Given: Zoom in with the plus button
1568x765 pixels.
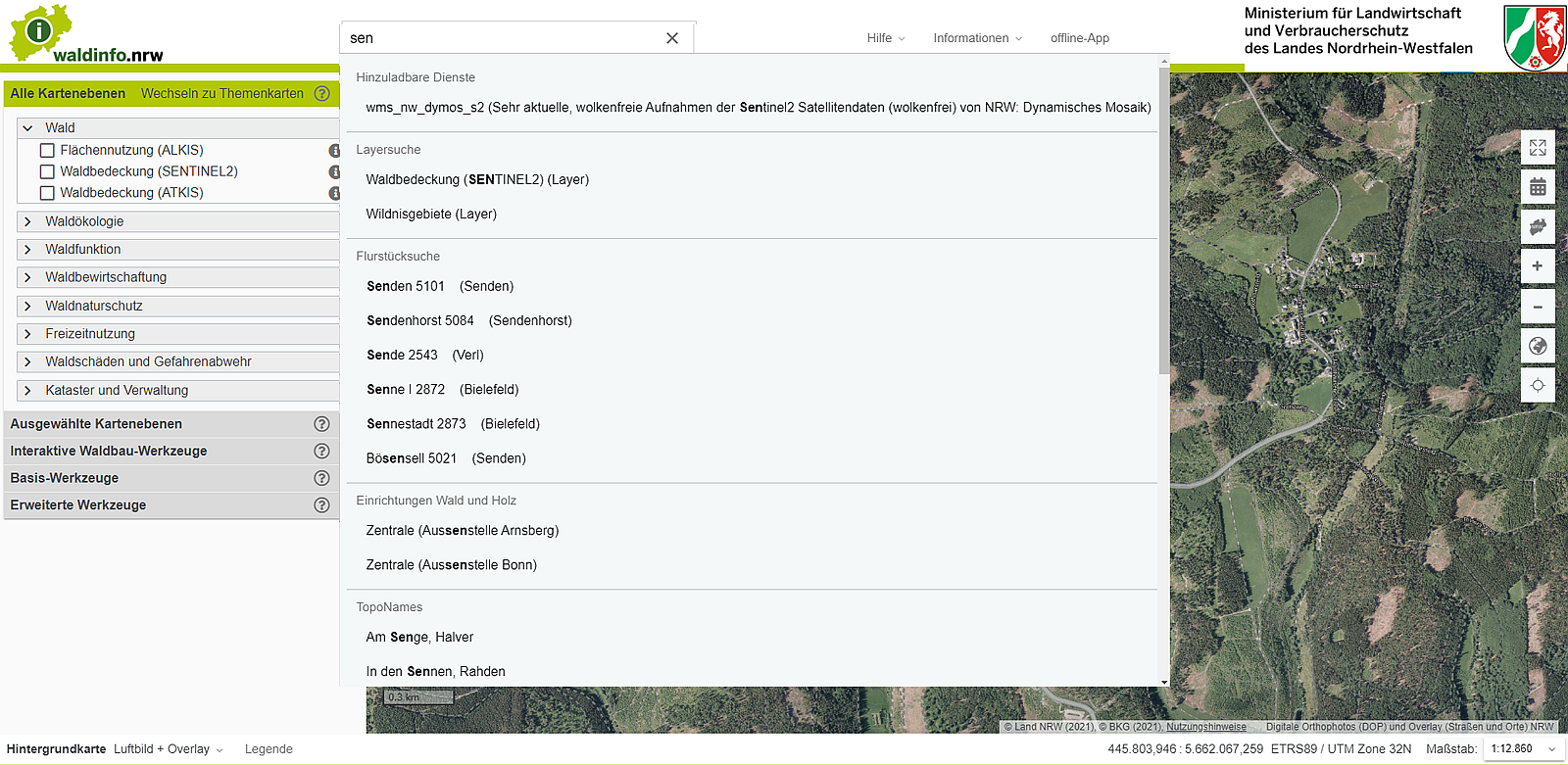Looking at the screenshot, I should tap(1538, 266).
